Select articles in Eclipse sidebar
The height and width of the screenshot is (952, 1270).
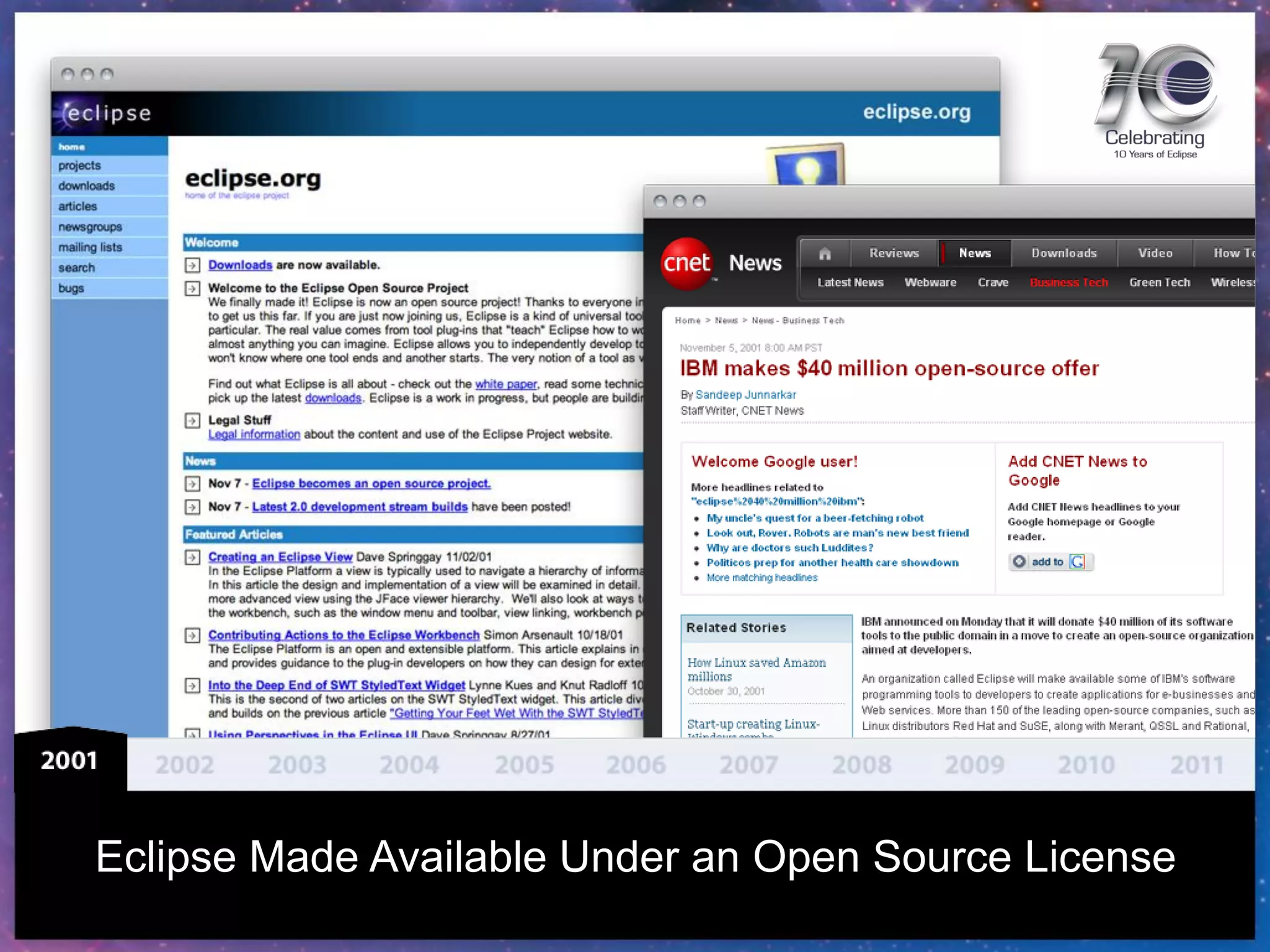point(109,206)
